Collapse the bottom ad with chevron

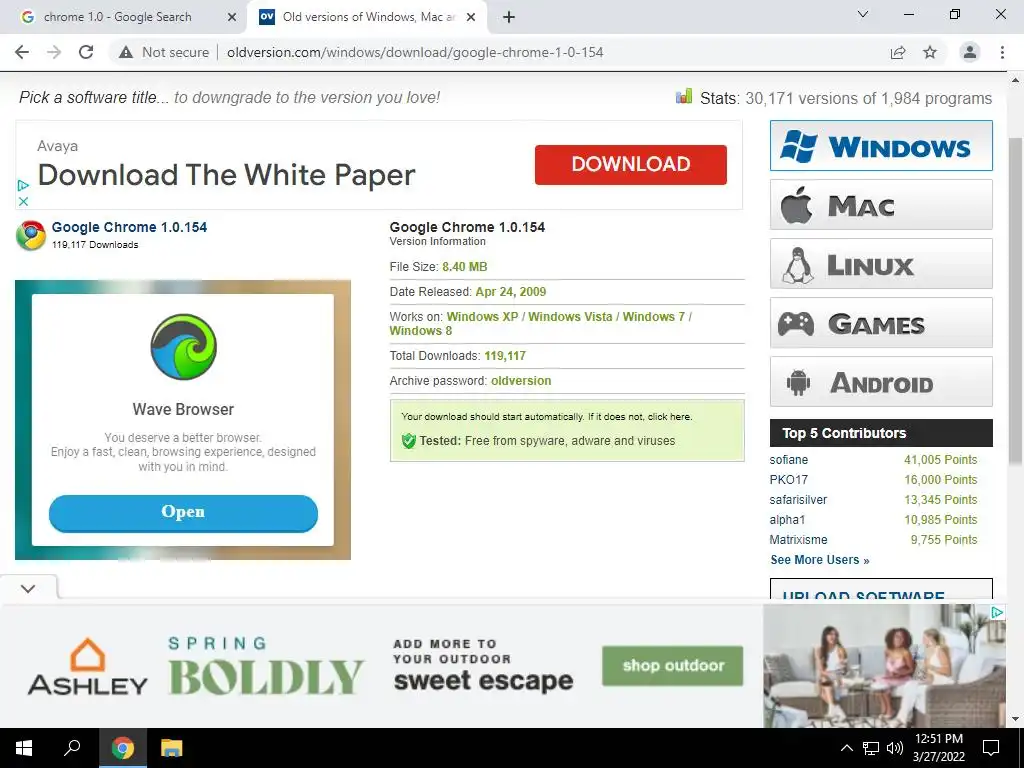pos(28,588)
